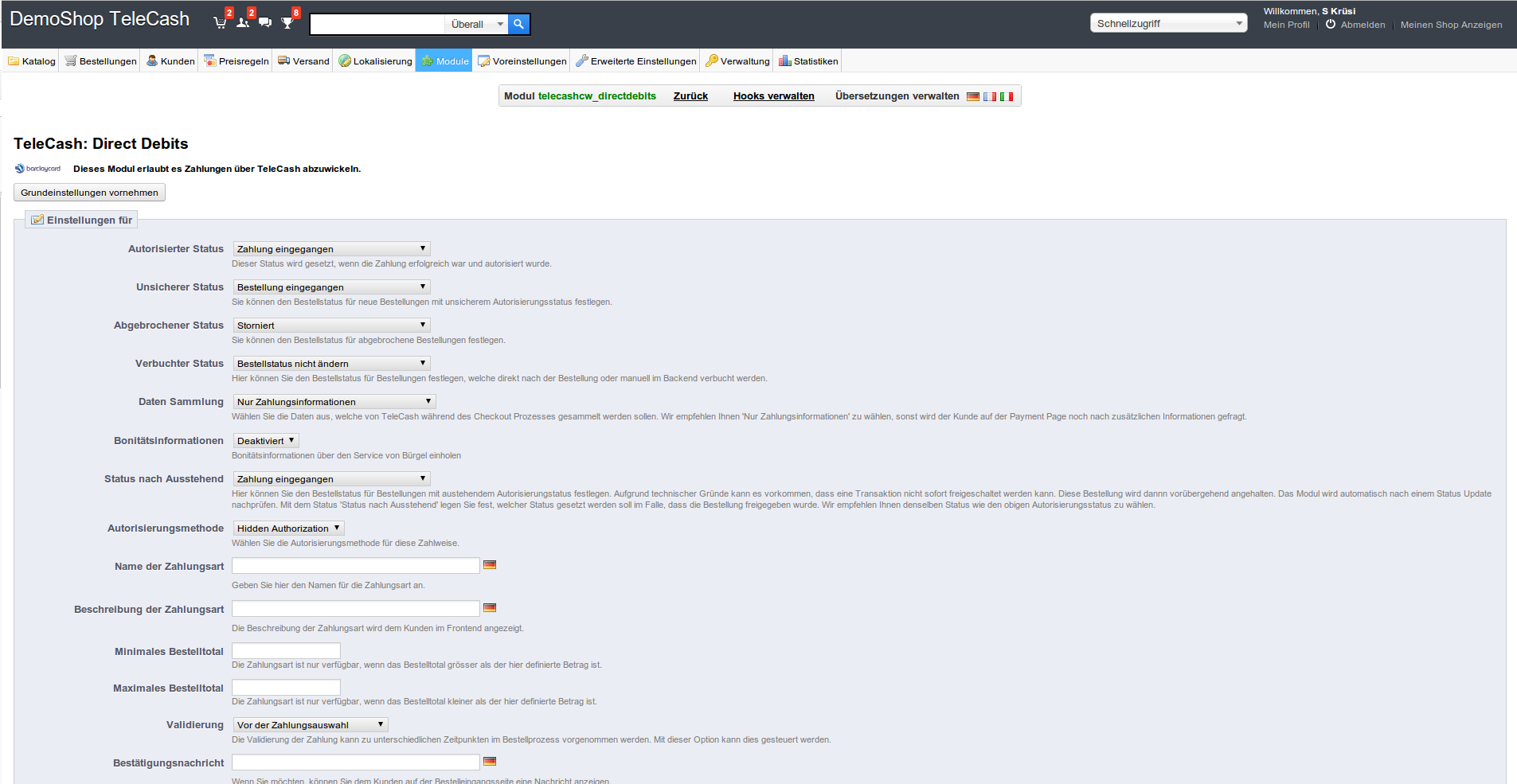Screen dimensions: 1517x784
Task: Click Meinen Shop Anzeigen link
Action: pyautogui.click(x=1451, y=25)
